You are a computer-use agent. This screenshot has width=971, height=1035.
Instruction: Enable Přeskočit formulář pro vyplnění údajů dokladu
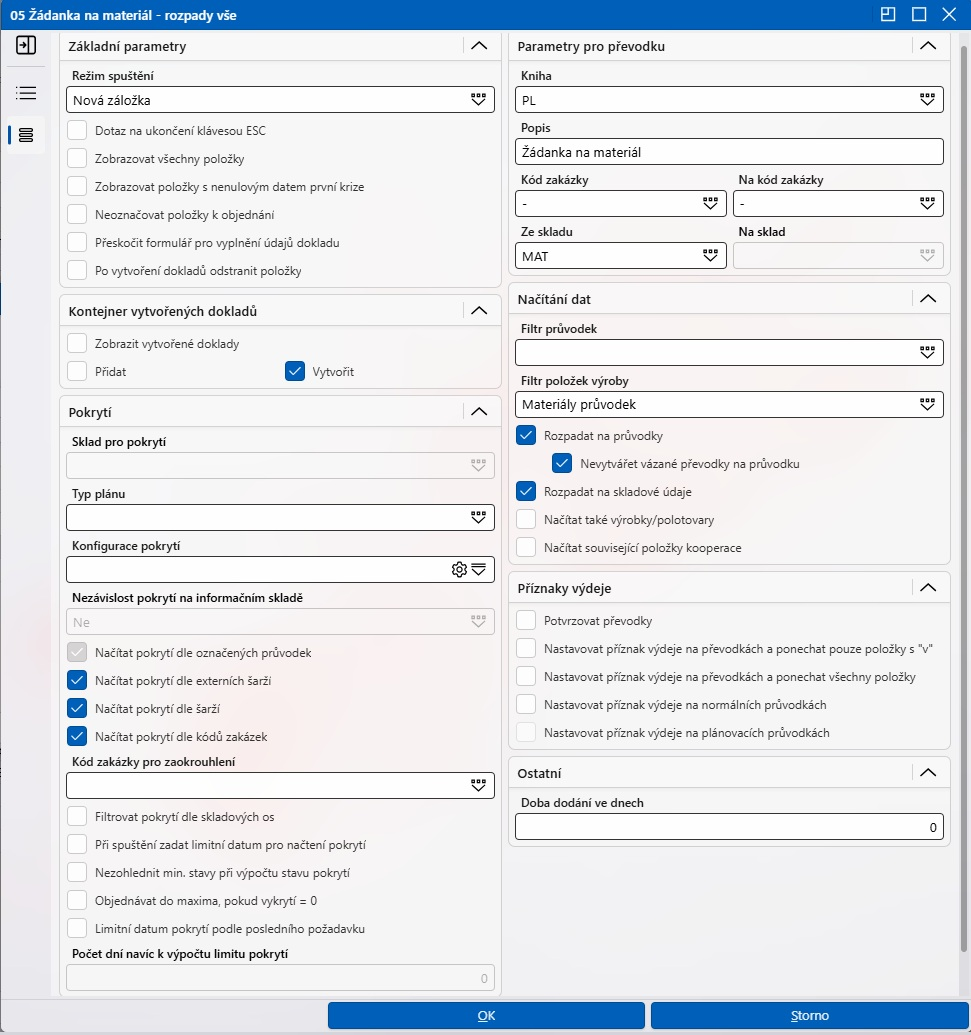[x=77, y=242]
